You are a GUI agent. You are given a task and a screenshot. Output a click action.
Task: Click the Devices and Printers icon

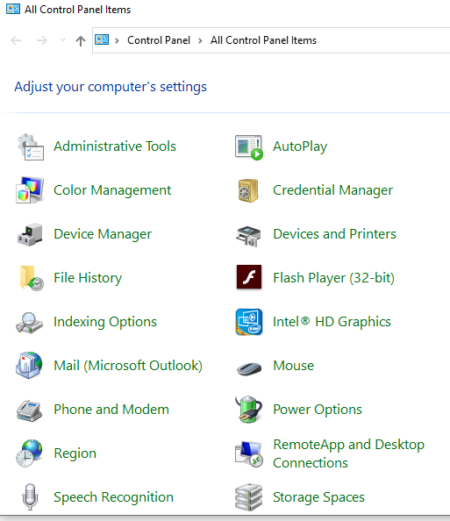pos(249,236)
